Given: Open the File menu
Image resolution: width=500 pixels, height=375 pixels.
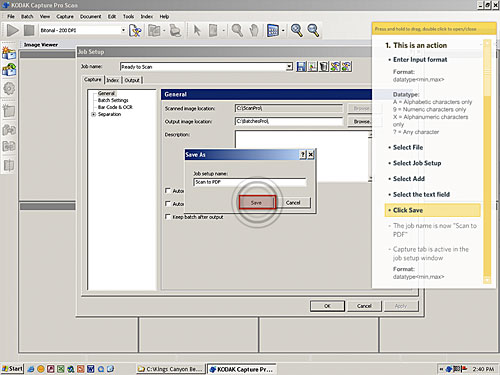Looking at the screenshot, I should (11, 16).
